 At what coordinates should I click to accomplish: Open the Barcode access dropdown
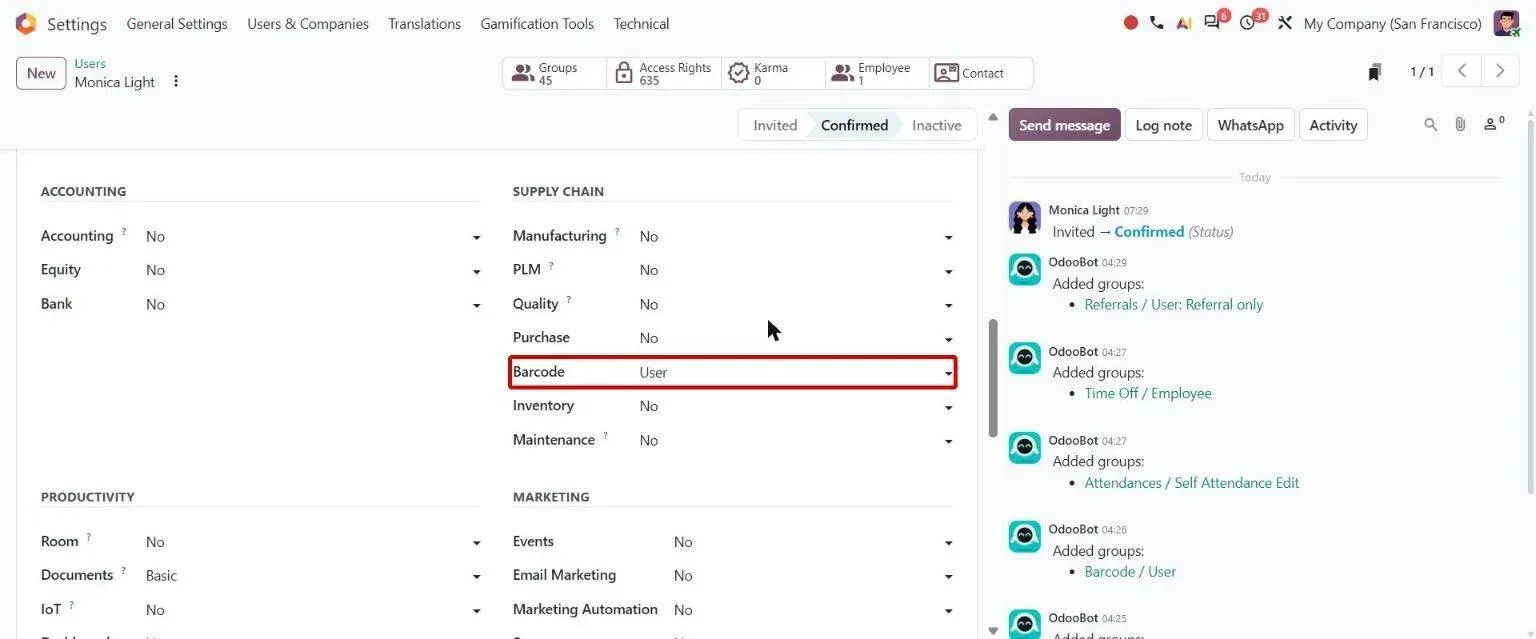click(796, 372)
